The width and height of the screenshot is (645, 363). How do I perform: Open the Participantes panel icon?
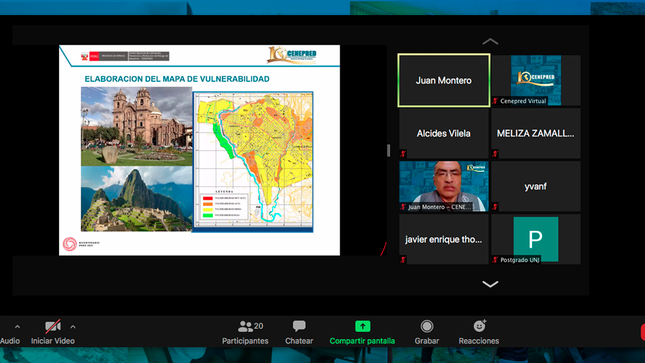click(246, 326)
